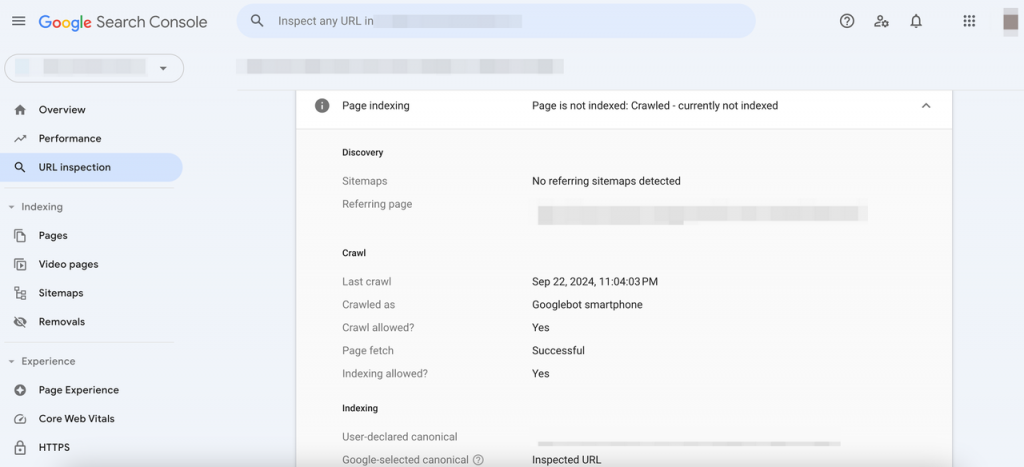This screenshot has height=467, width=1024.
Task: Click the 'User-declared canonical' label
Action: coord(400,437)
